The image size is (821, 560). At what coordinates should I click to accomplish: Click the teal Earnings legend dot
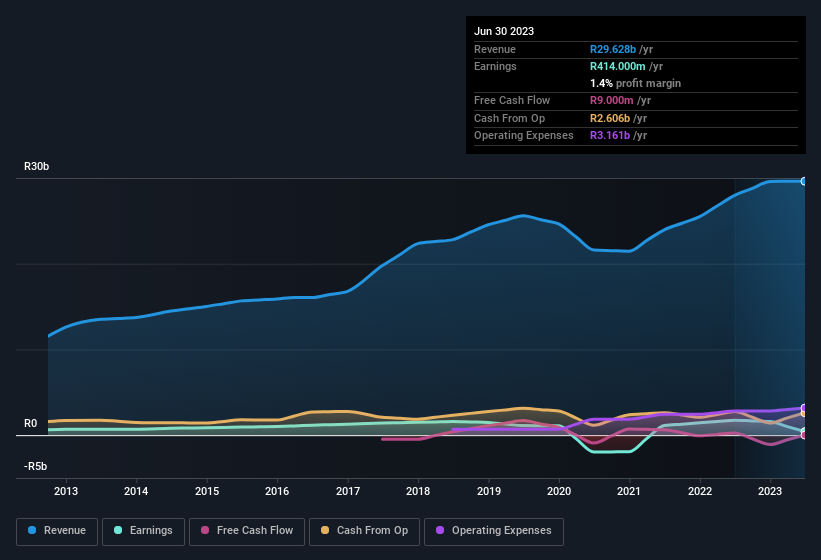[118, 530]
